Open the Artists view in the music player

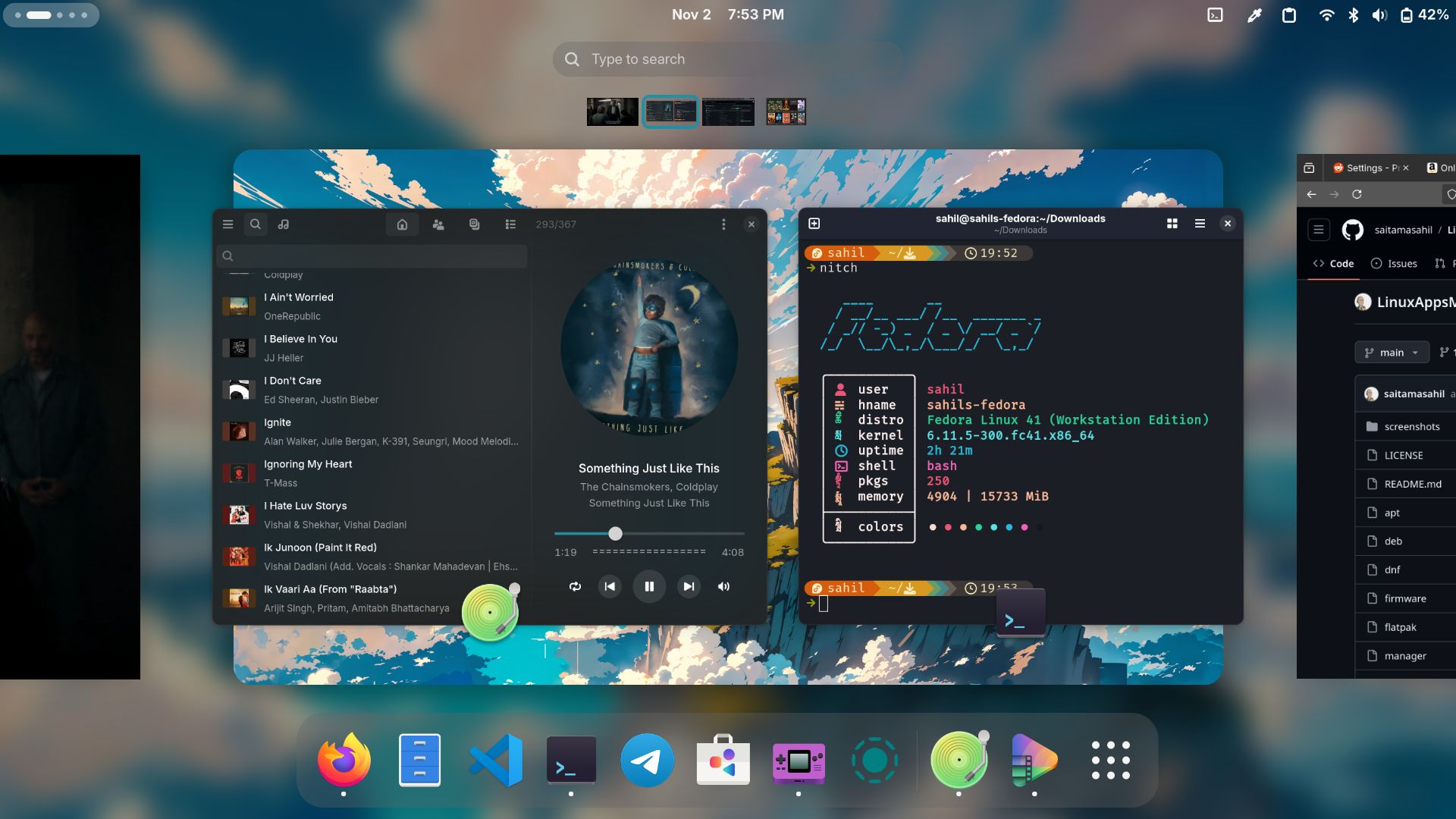(x=438, y=224)
